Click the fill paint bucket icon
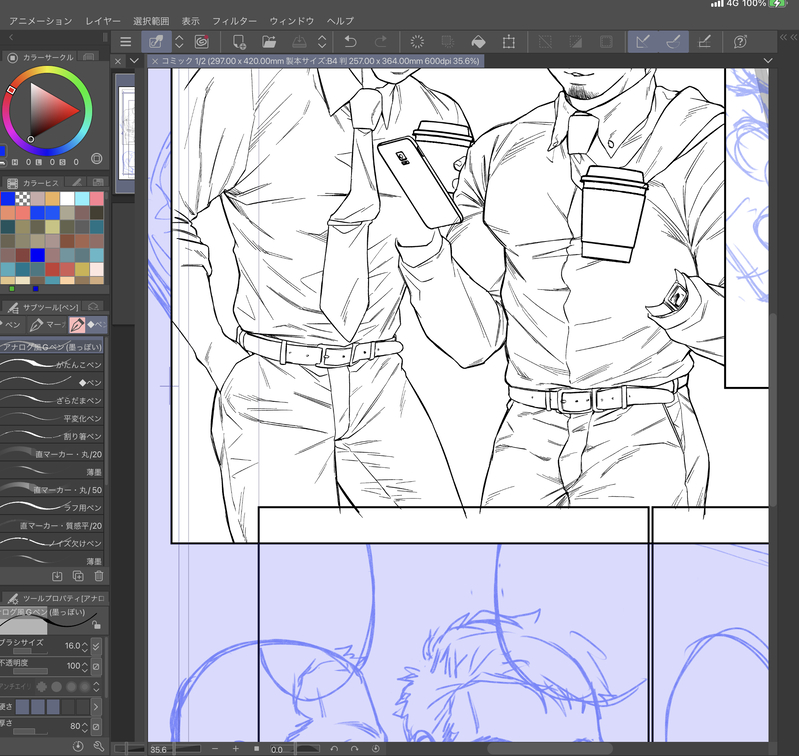This screenshot has height=756, width=799. (478, 42)
